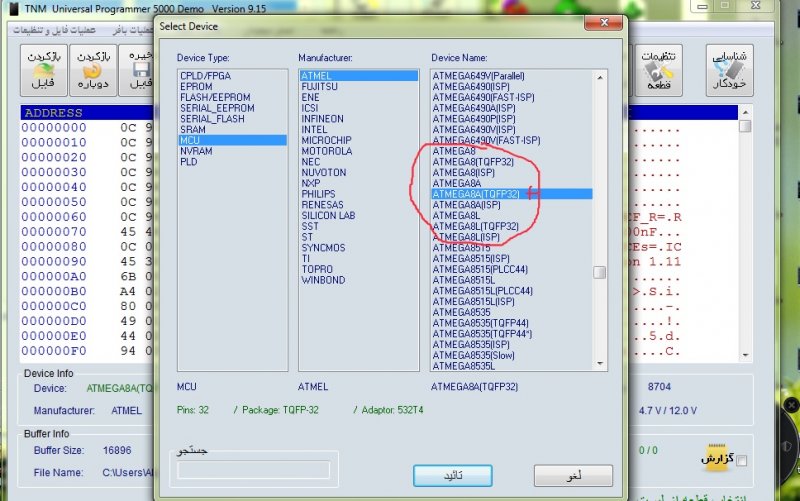800x501 pixels.
Task: Select NEC manufacturer
Action: [311, 162]
